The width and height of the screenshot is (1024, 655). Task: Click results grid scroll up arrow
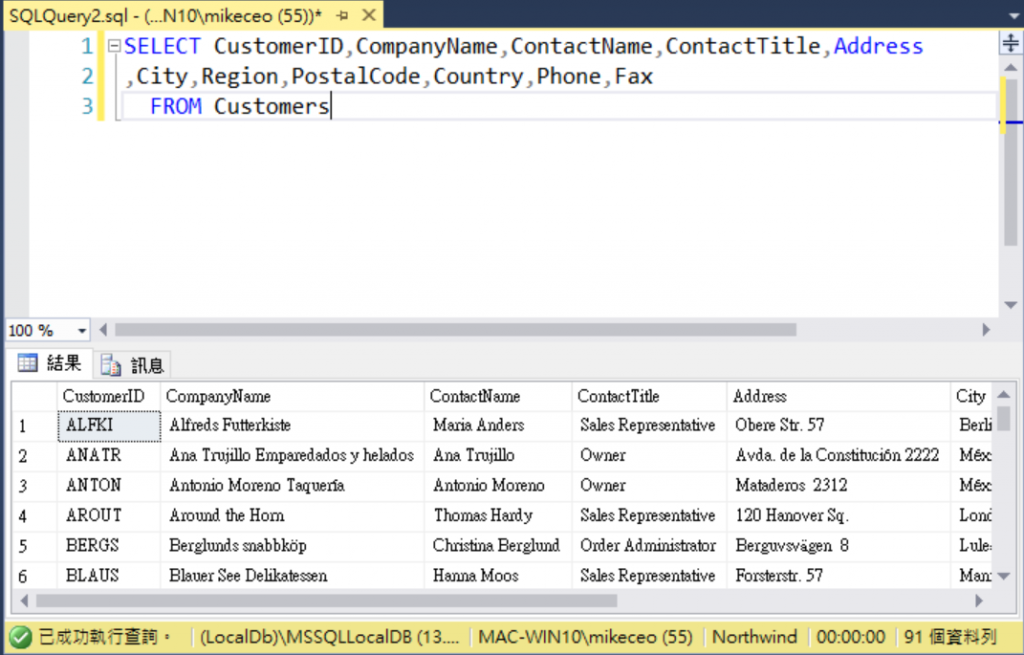[1004, 394]
